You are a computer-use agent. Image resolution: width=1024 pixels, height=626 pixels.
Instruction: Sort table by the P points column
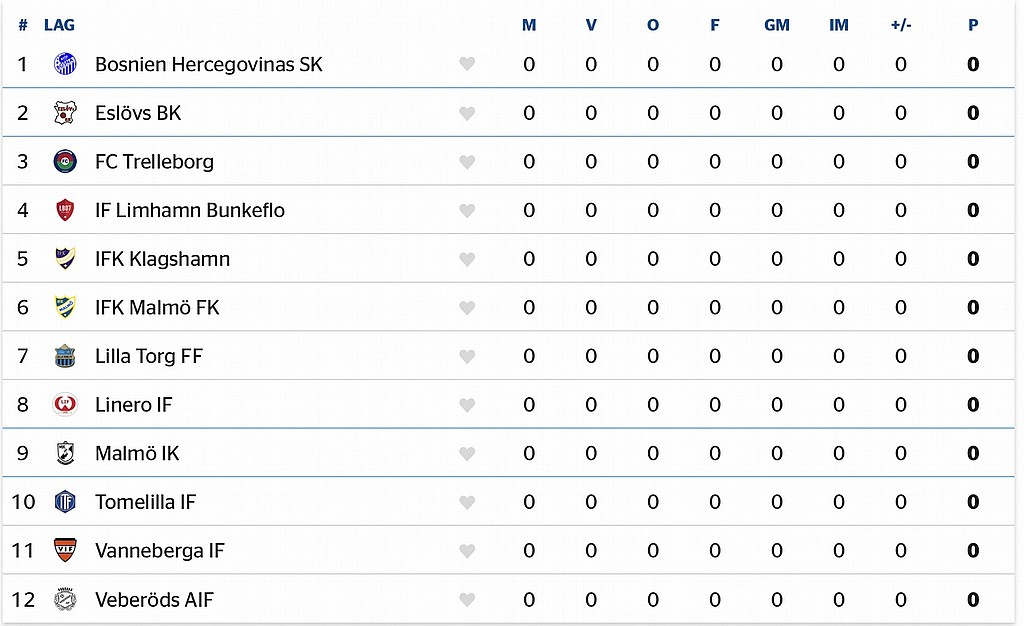pos(973,25)
